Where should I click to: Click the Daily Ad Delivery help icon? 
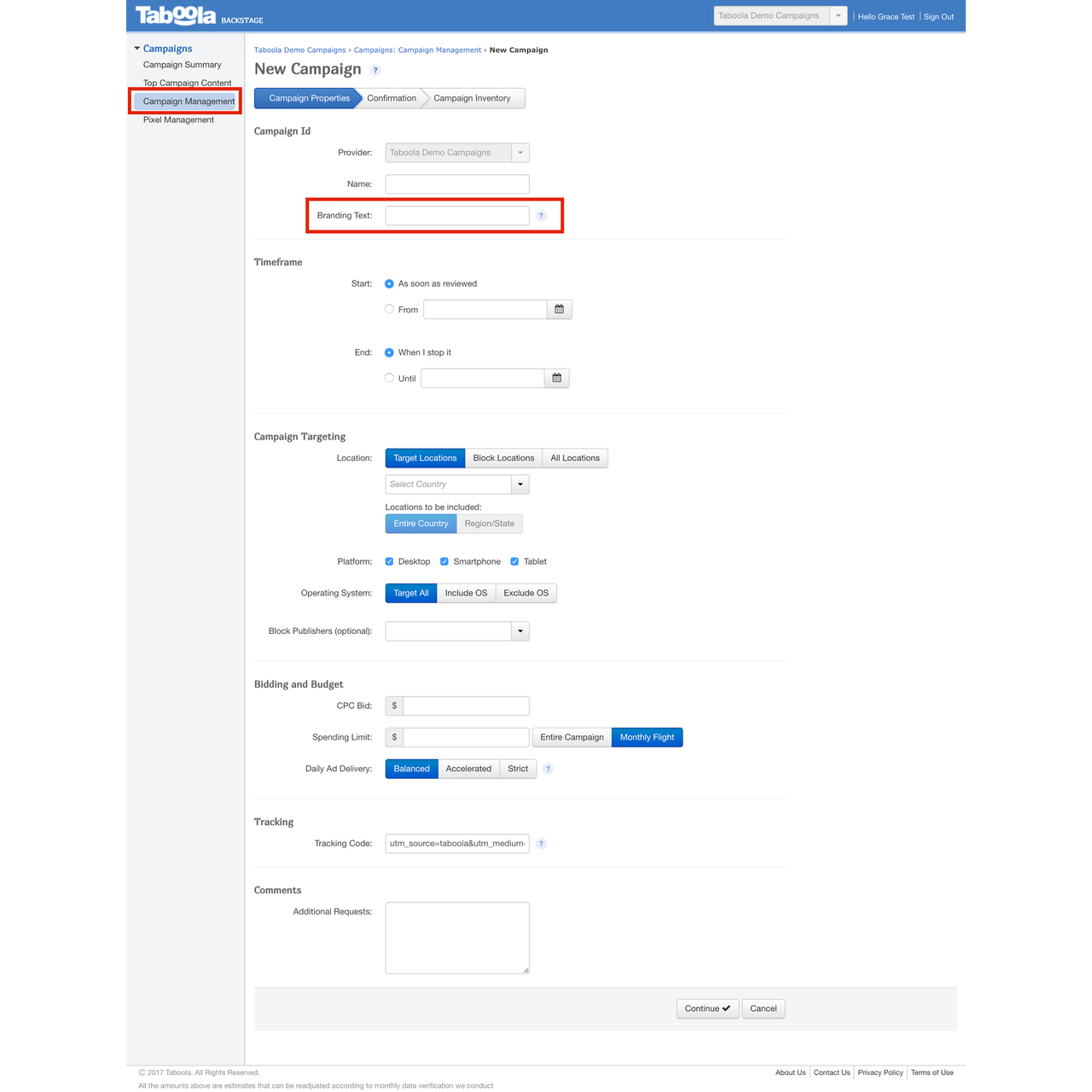549,770
